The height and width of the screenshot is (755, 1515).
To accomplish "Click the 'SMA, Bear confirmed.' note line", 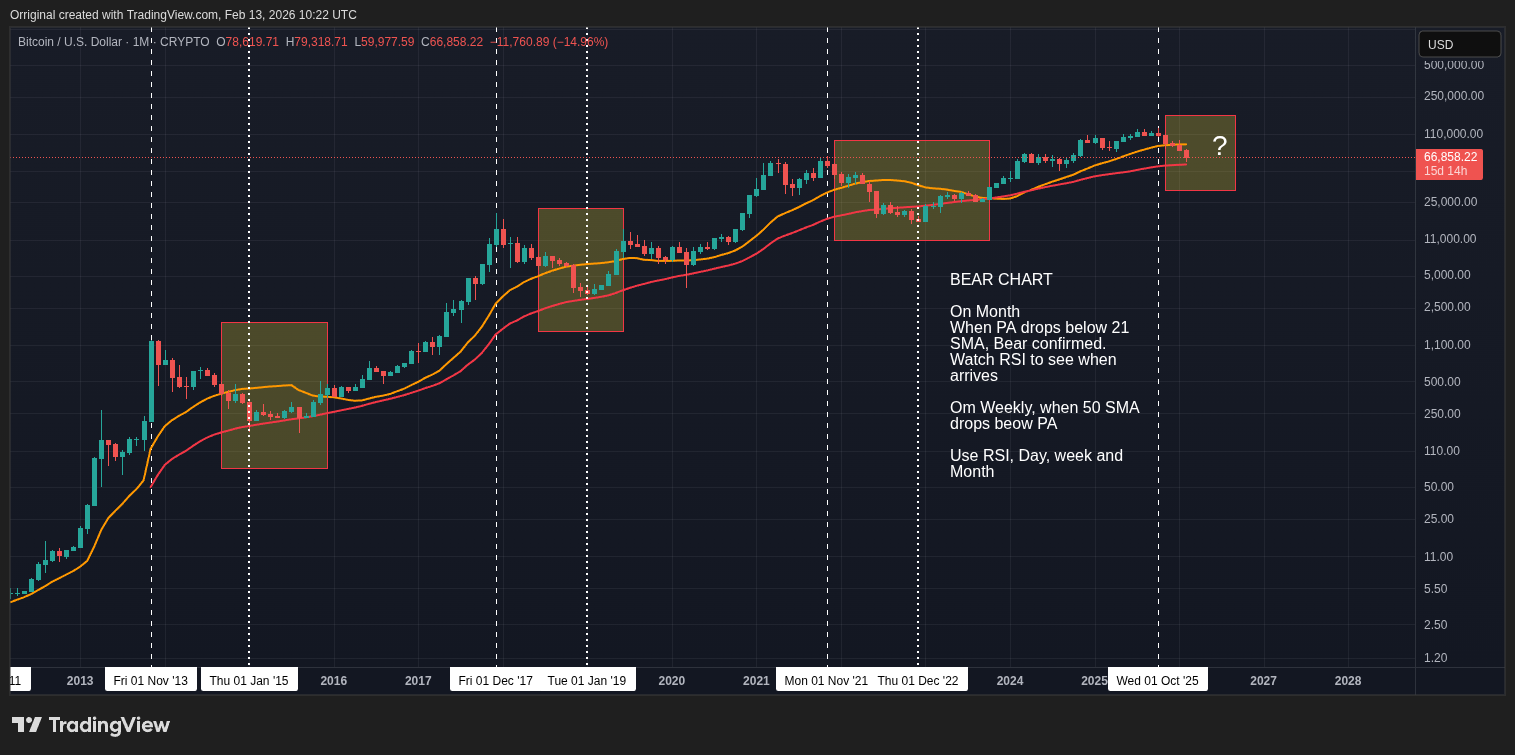I will (x=1028, y=344).
